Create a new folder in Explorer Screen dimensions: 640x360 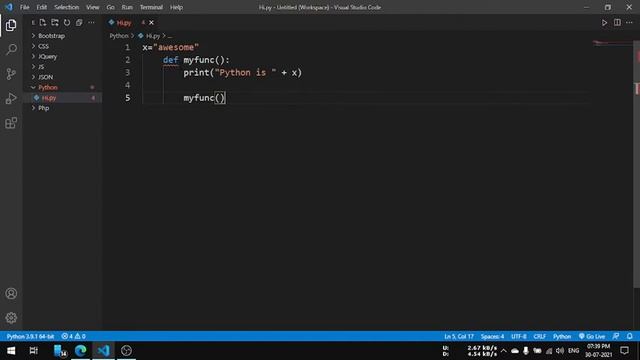pyautogui.click(x=55, y=22)
